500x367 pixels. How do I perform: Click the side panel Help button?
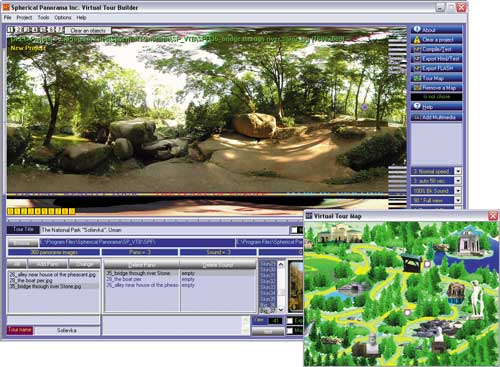[x=437, y=107]
